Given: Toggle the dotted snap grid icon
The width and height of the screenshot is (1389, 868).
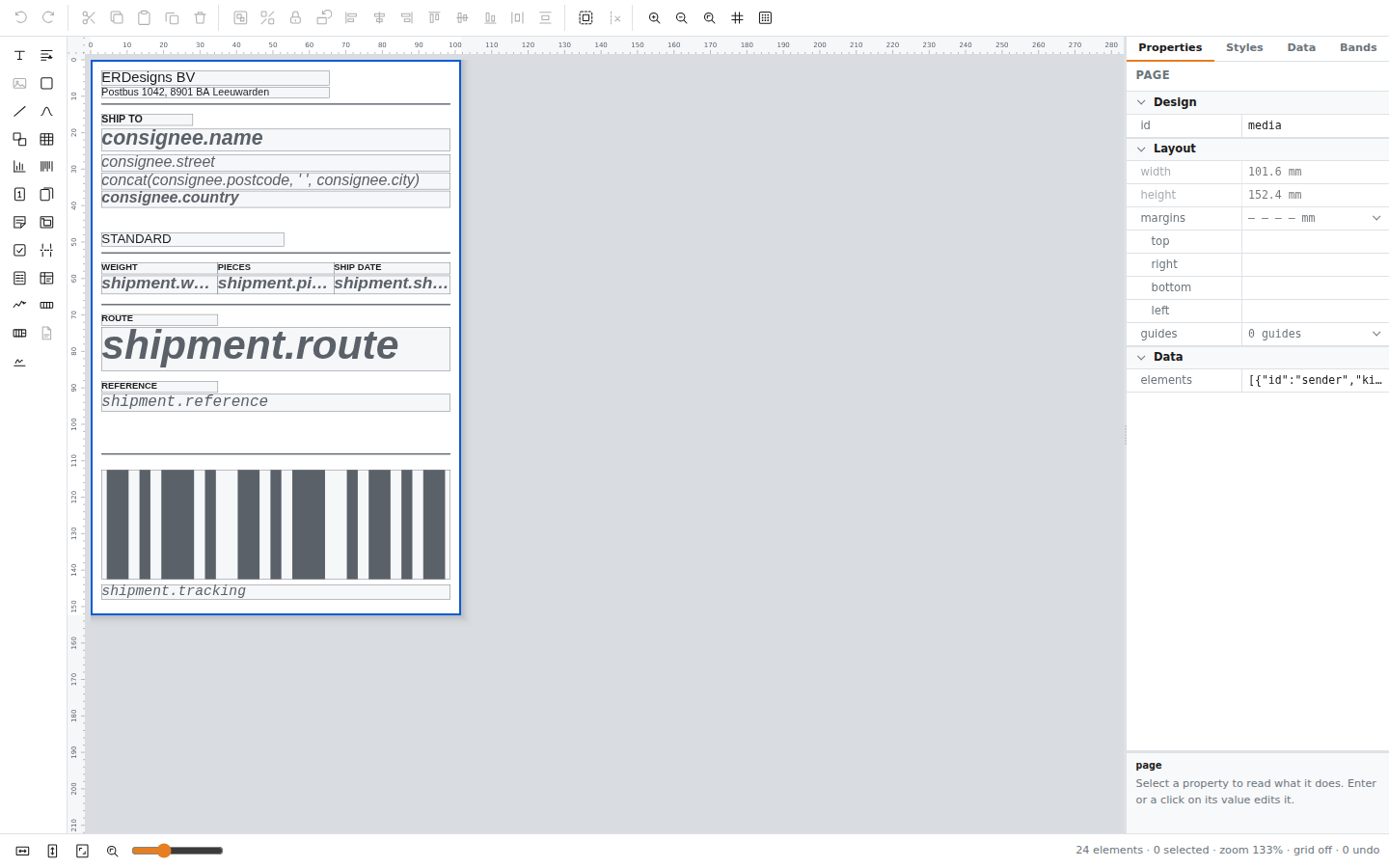Looking at the screenshot, I should [766, 18].
